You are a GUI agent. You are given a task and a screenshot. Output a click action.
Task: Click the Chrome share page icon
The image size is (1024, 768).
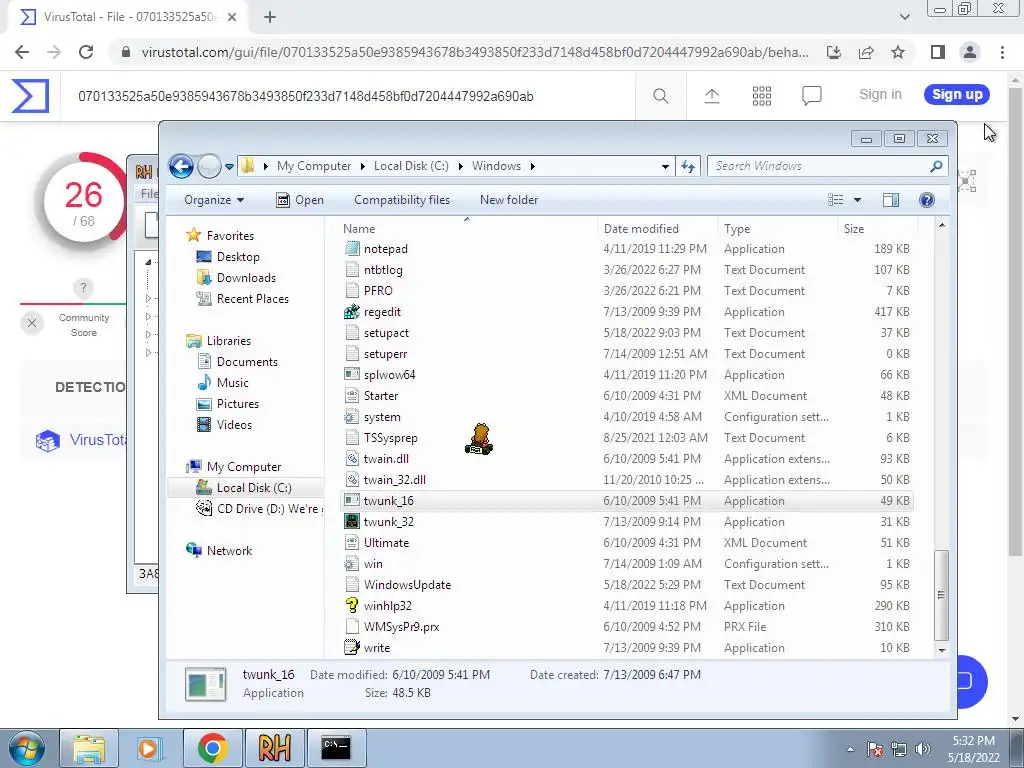pos(866,52)
